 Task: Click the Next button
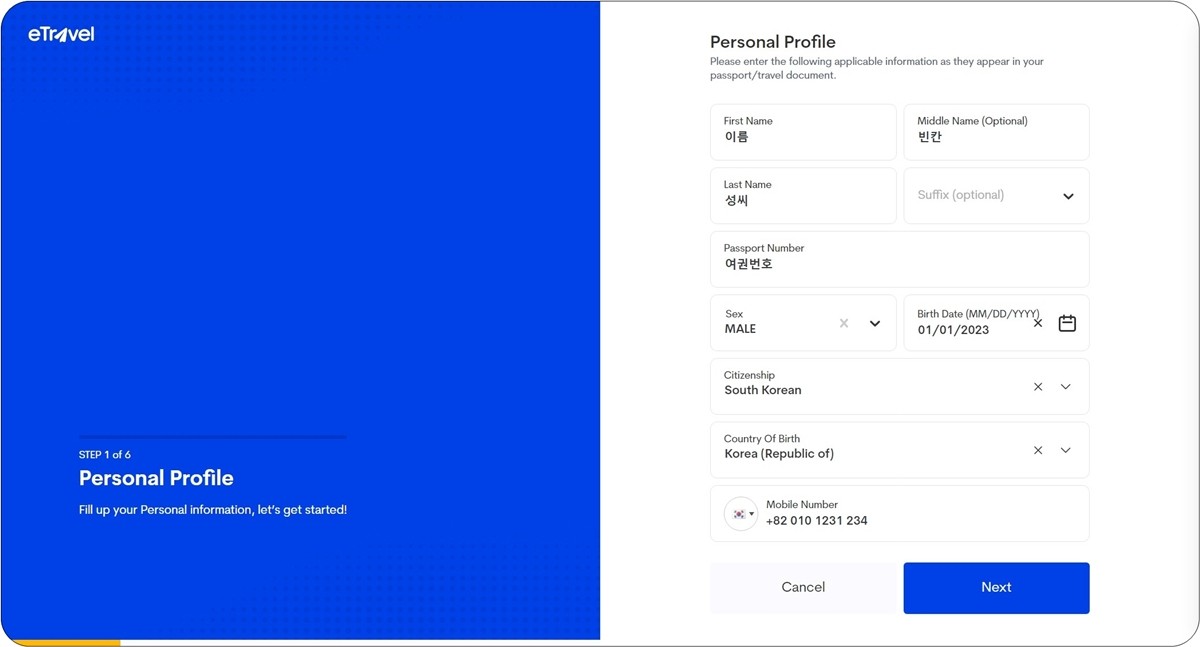pyautogui.click(x=996, y=588)
